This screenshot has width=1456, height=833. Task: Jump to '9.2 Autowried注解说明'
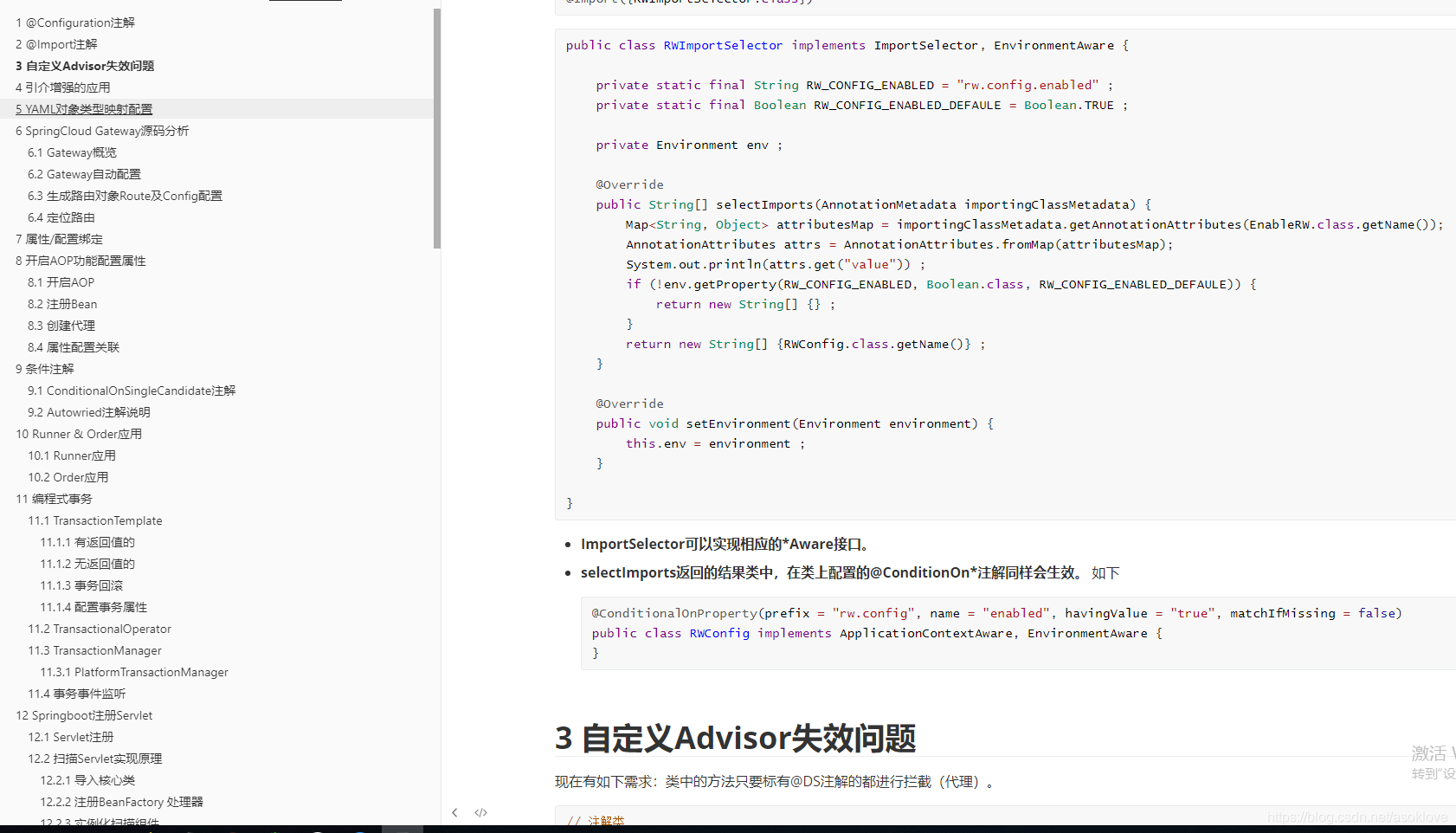point(89,412)
